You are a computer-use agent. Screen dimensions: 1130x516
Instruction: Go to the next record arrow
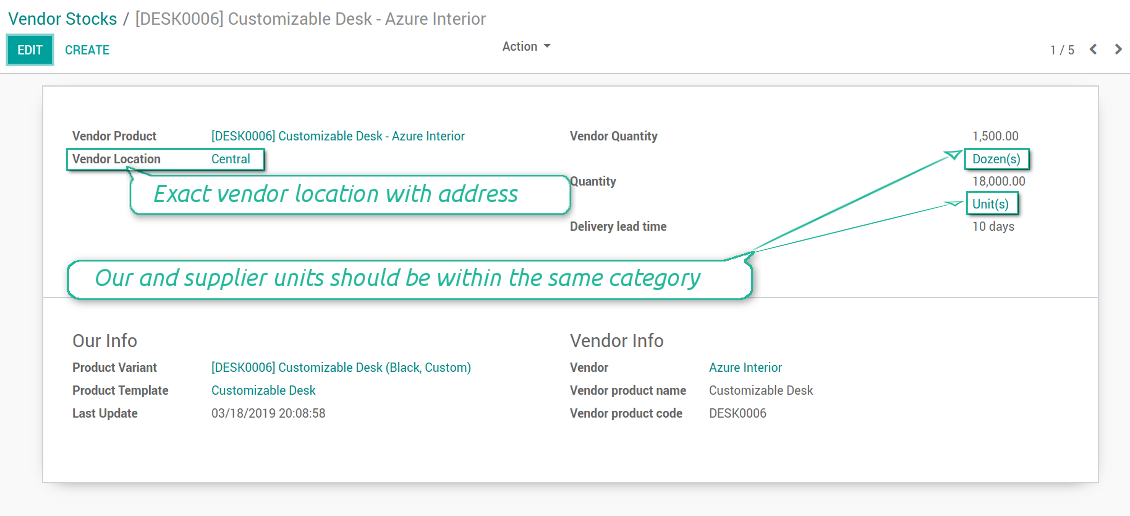point(1118,49)
